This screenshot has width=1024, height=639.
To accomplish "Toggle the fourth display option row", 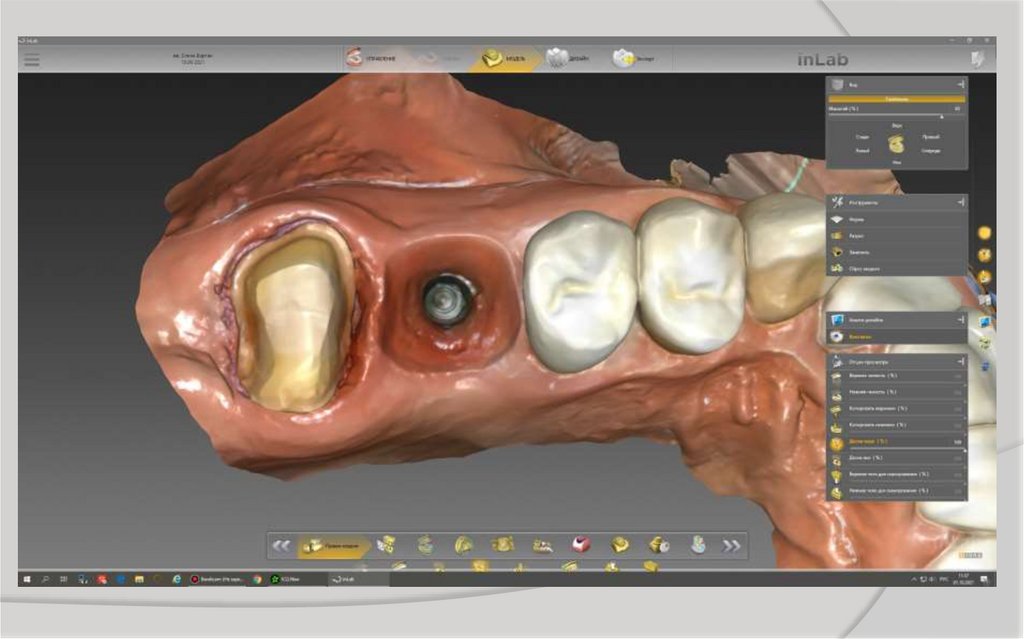I will point(897,425).
